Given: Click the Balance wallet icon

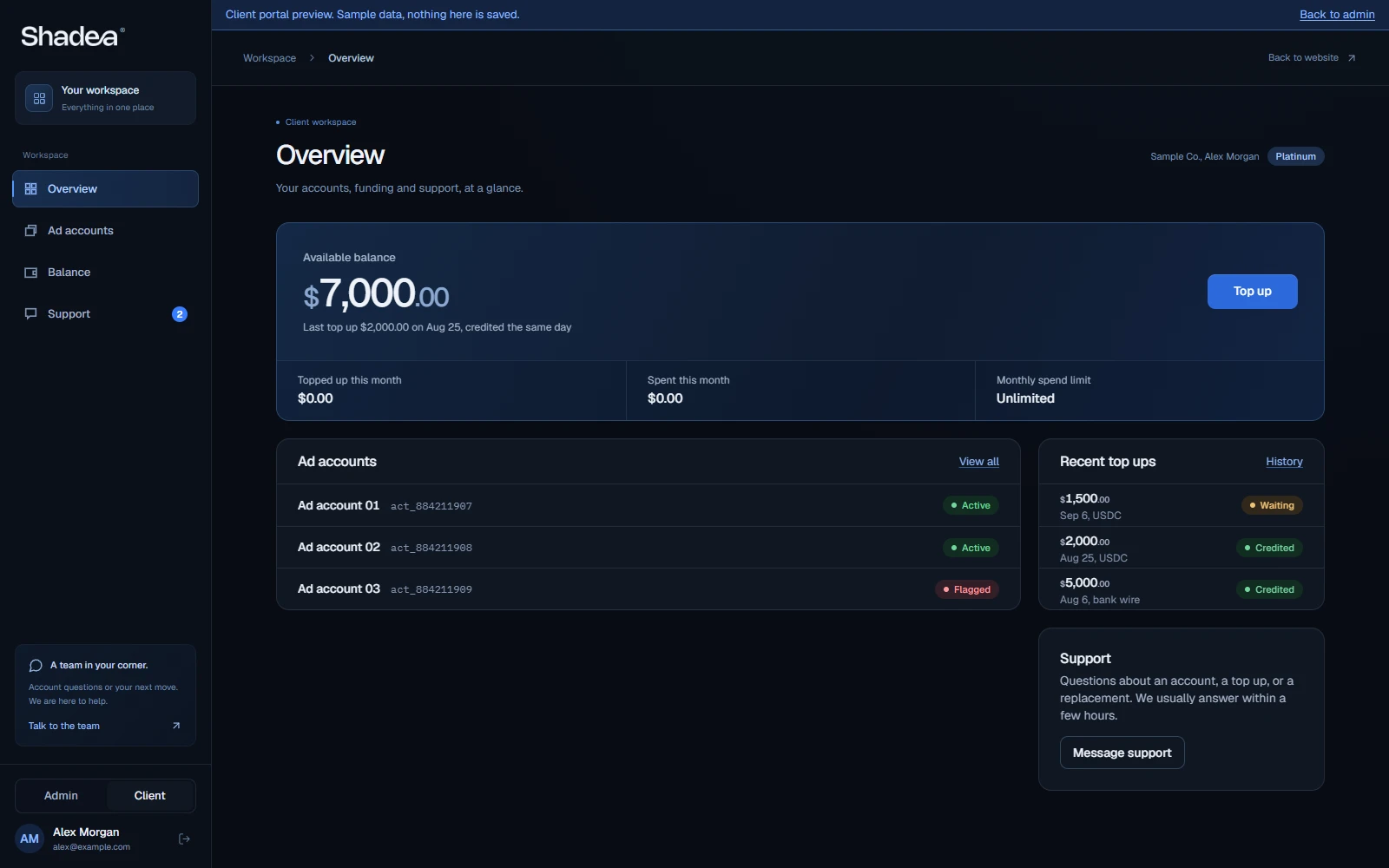Looking at the screenshot, I should point(31,272).
